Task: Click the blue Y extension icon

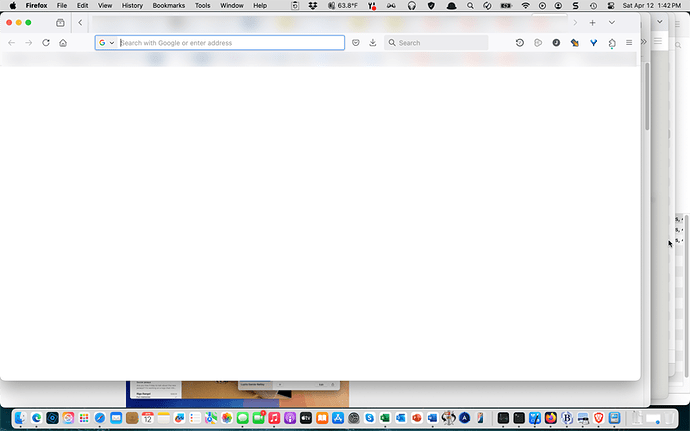Action: [594, 43]
